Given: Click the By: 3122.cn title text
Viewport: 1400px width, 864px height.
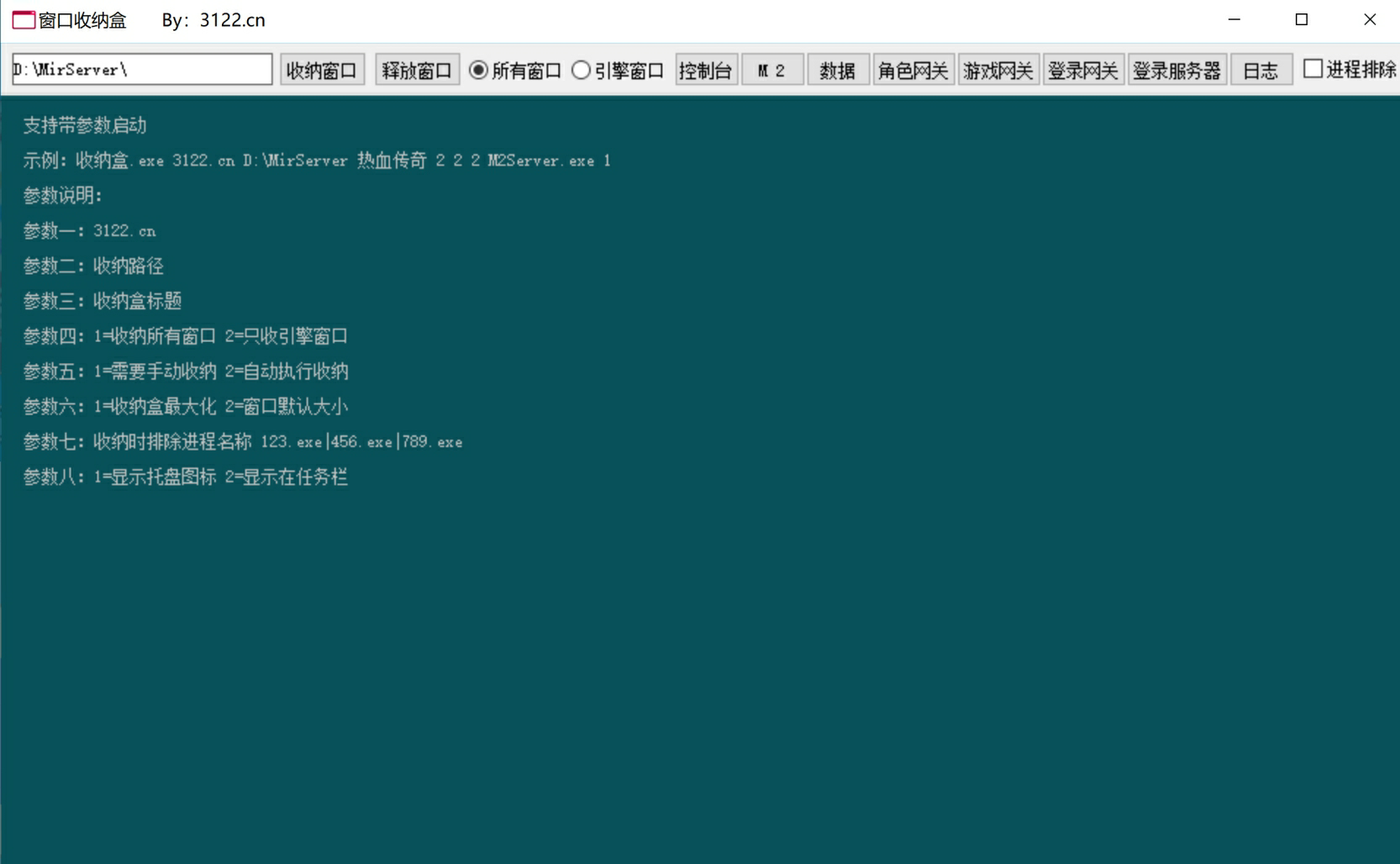Looking at the screenshot, I should (213, 20).
